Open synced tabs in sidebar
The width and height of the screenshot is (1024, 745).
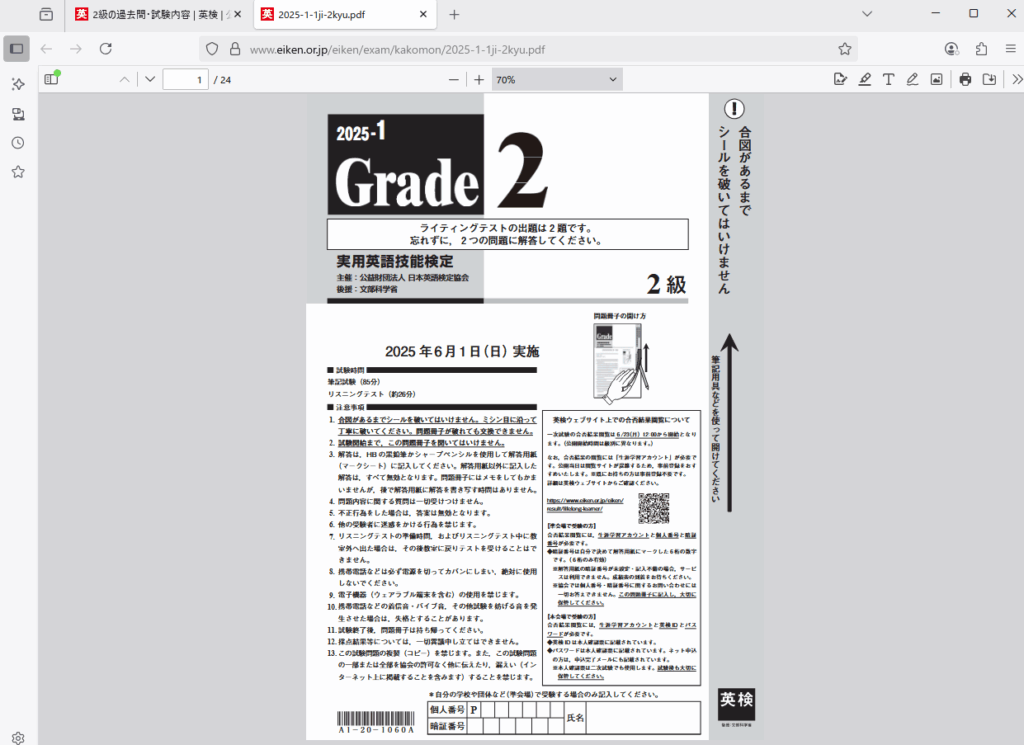tap(18, 114)
